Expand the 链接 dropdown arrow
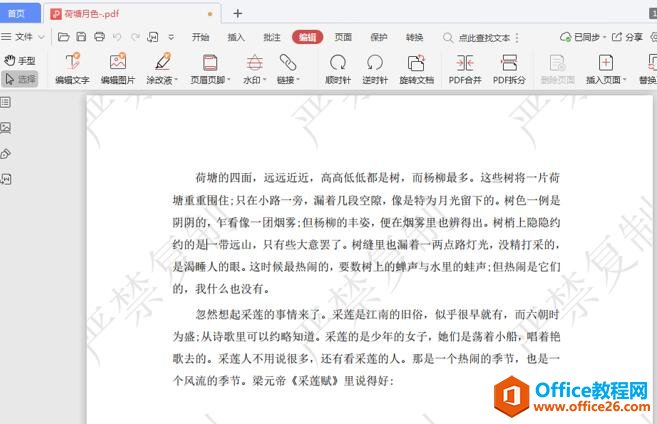Screen dimensions: 657x424 pos(298,80)
